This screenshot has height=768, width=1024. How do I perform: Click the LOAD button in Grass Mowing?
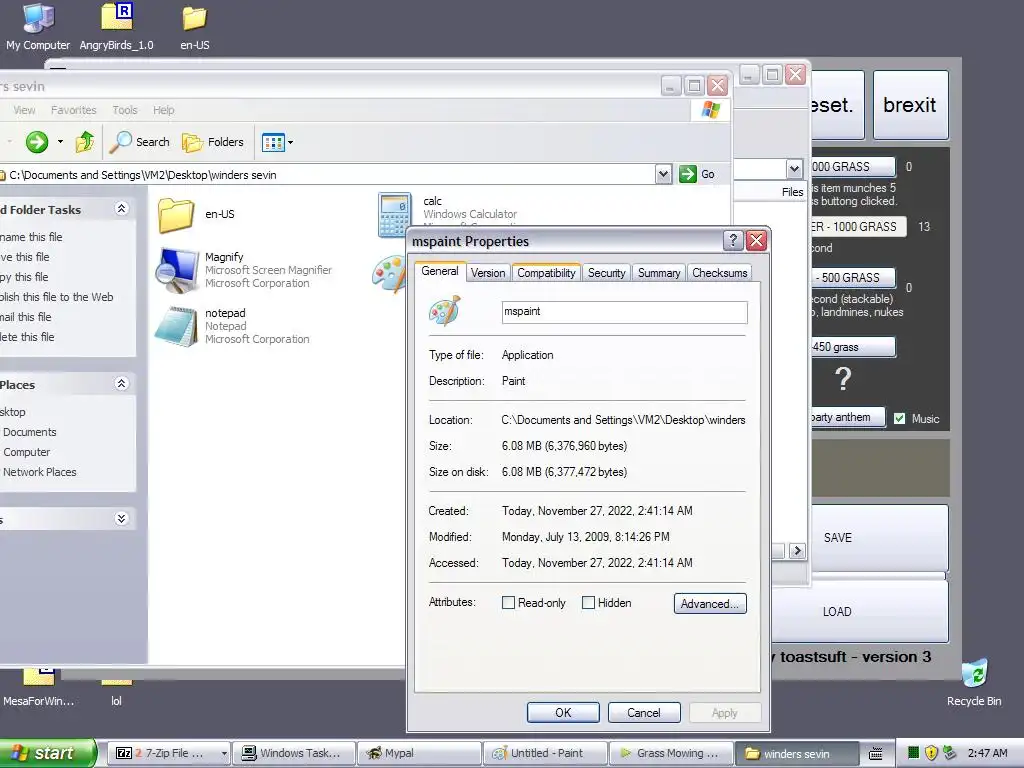[x=859, y=611]
